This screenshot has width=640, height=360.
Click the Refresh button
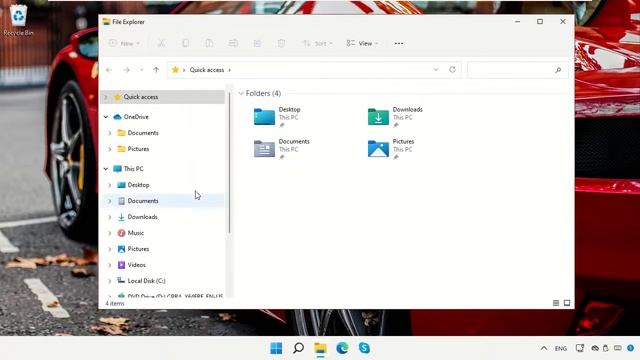coord(452,70)
